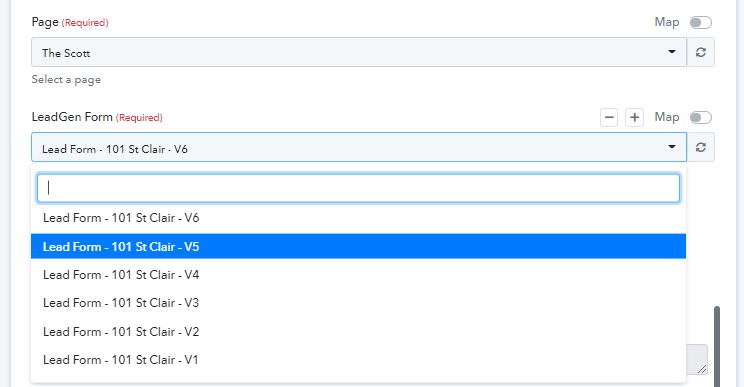Click the minus icon beside LeadGen Form
Image resolution: width=744 pixels, height=387 pixels.
point(609,117)
